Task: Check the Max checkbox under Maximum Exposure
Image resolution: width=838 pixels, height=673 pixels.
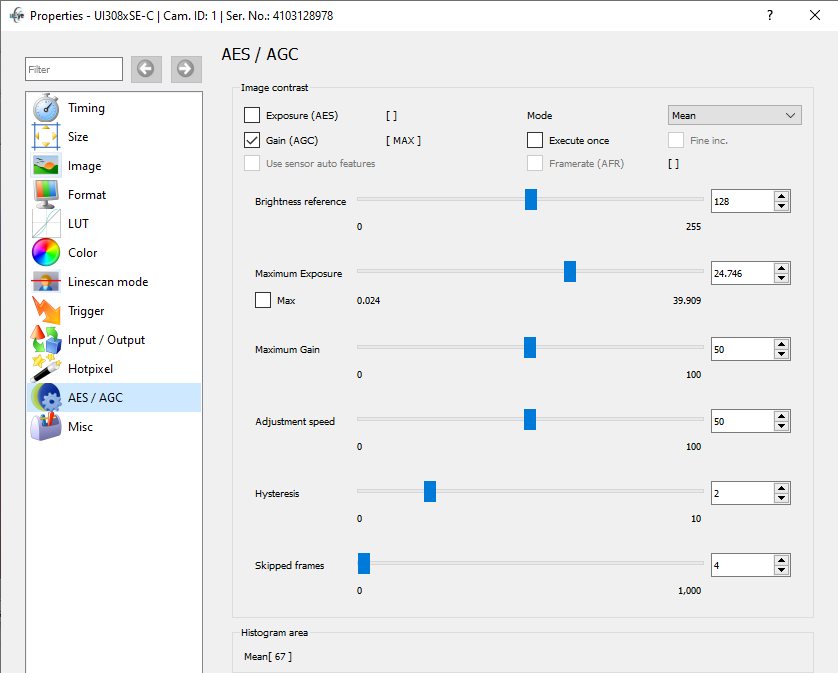Action: 263,300
